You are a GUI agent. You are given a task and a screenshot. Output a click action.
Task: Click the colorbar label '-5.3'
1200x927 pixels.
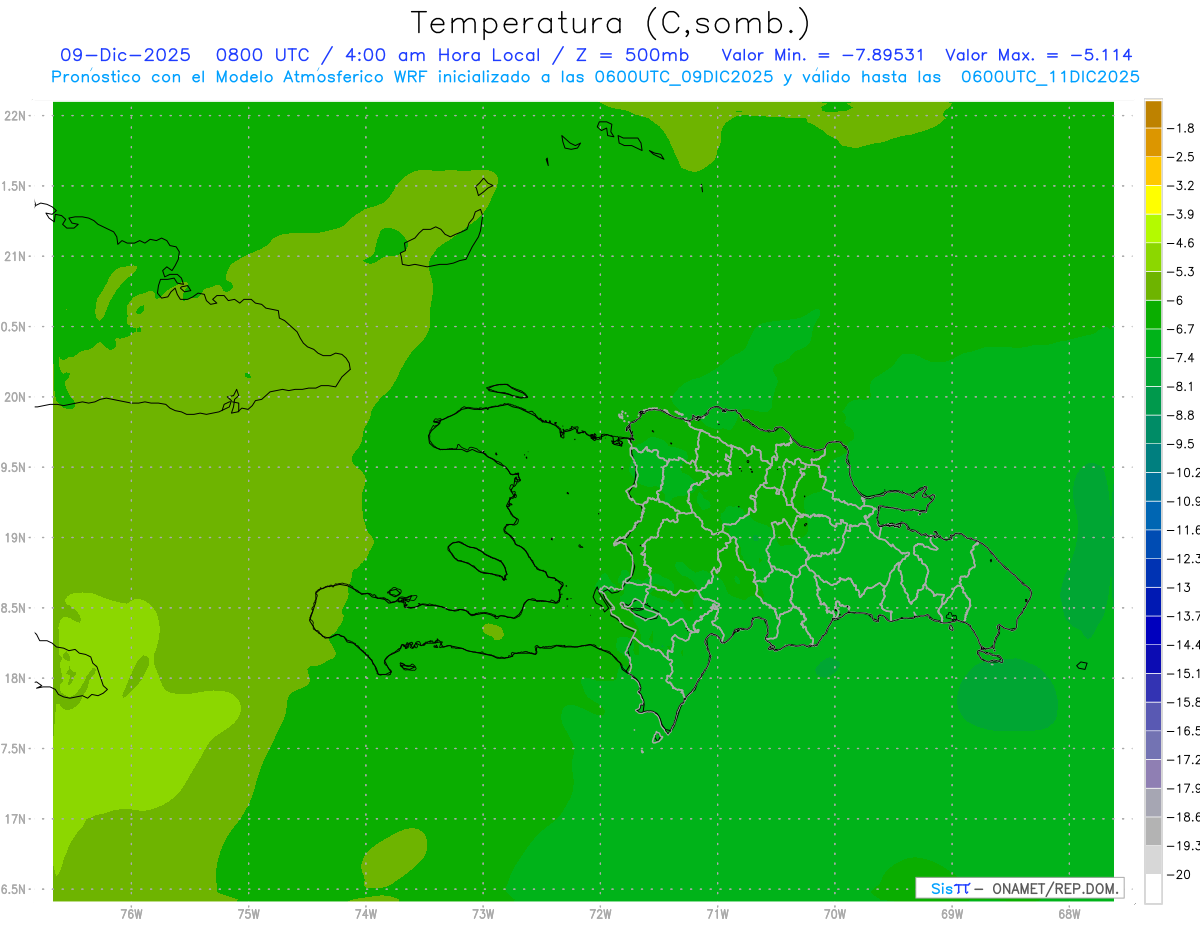point(1180,271)
